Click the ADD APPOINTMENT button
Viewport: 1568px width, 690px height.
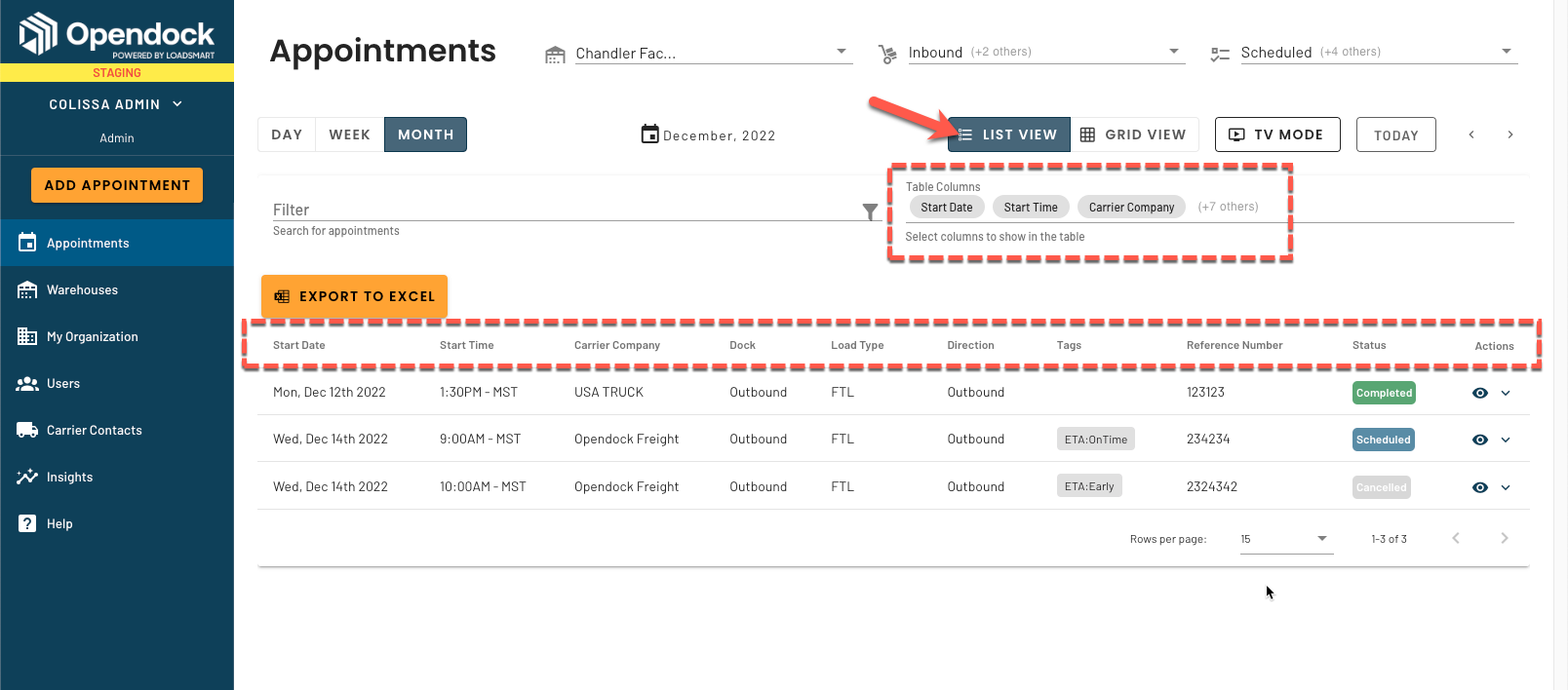(117, 185)
